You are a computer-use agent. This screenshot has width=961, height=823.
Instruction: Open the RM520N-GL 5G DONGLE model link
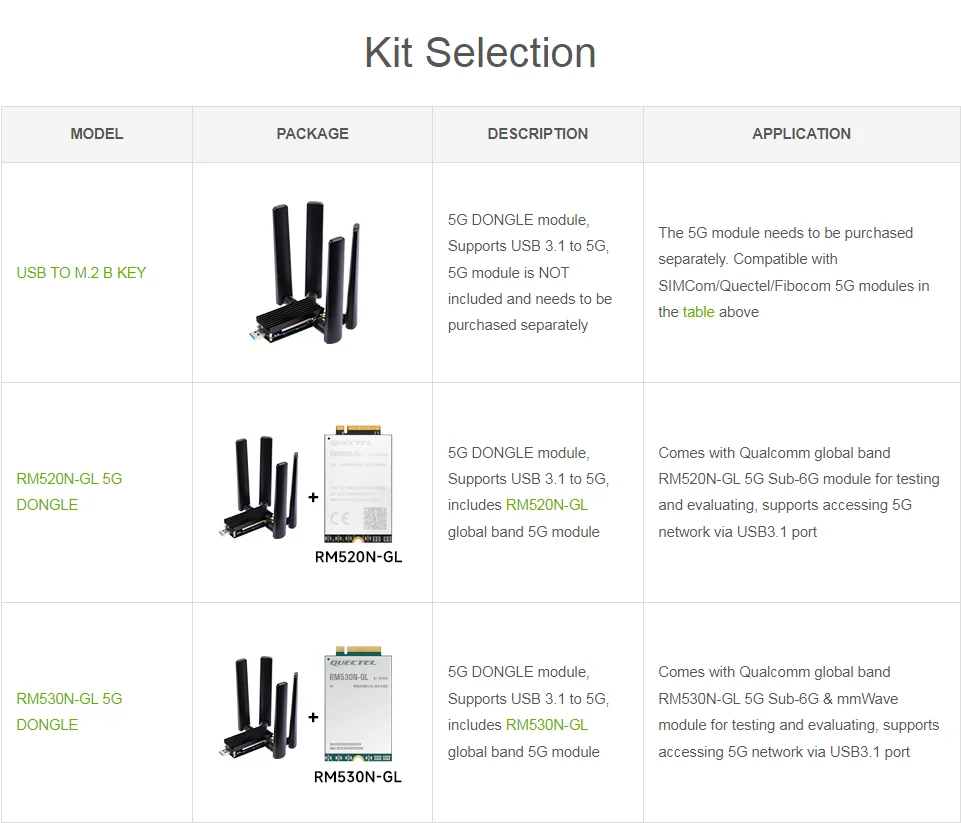coord(69,491)
